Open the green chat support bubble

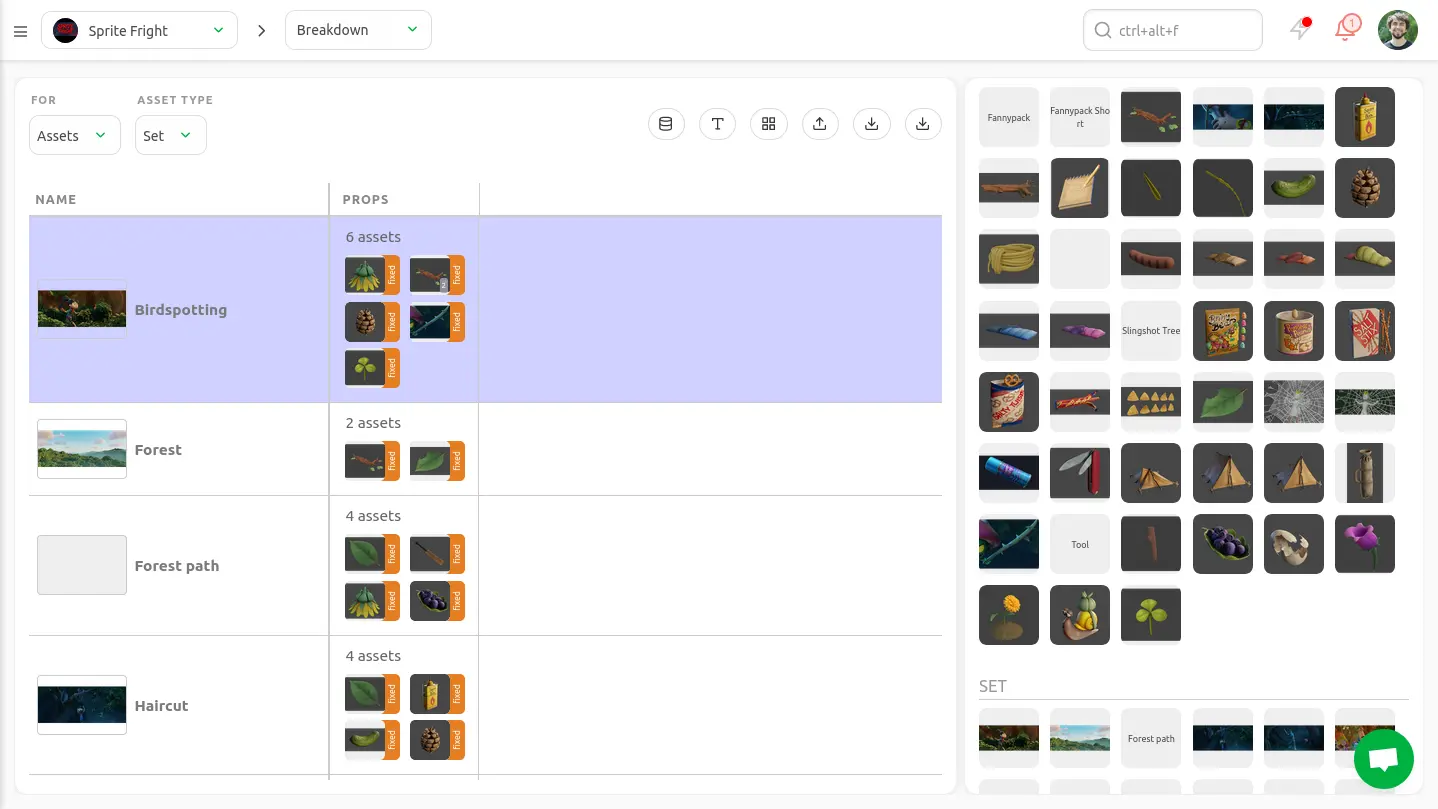(1383, 759)
